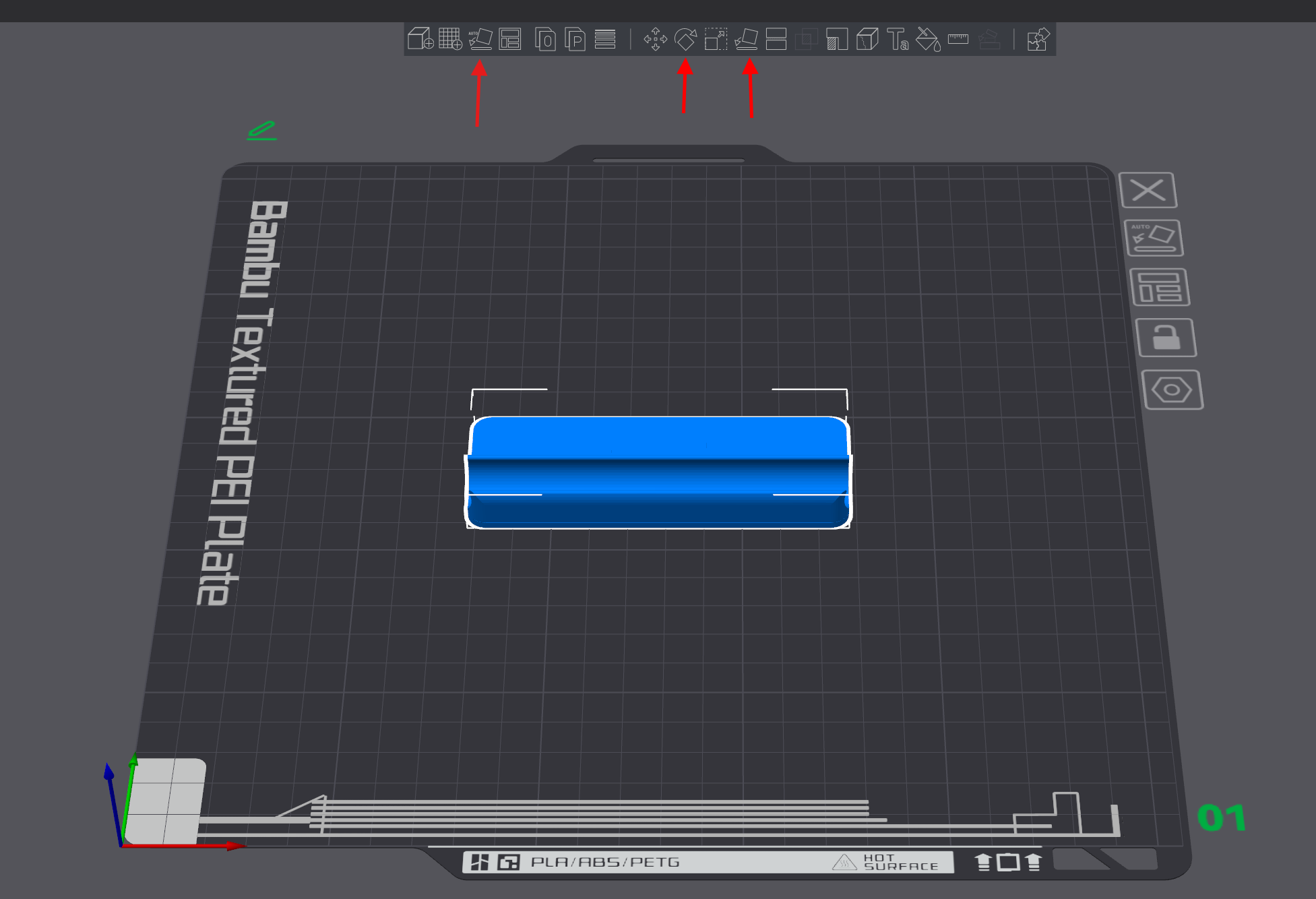The width and height of the screenshot is (1316, 899).
Task: Click the Add model cube icon
Action: [420, 39]
